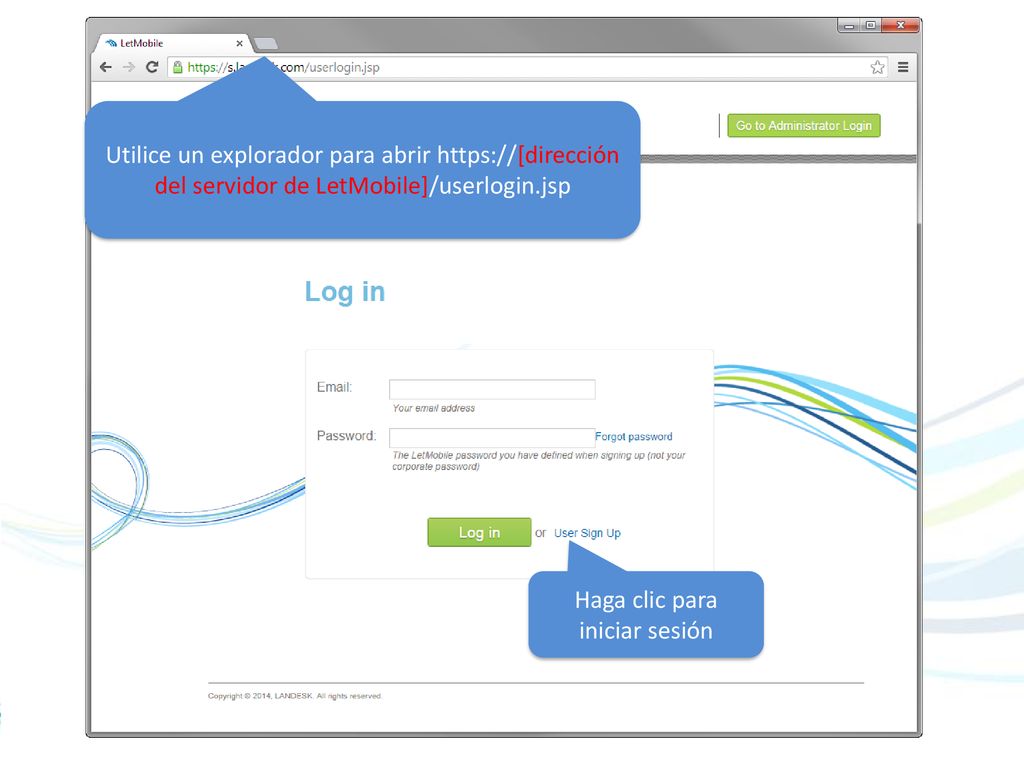
Task: Click the Copyright 2014 LANDESK footer text
Action: 295,696
